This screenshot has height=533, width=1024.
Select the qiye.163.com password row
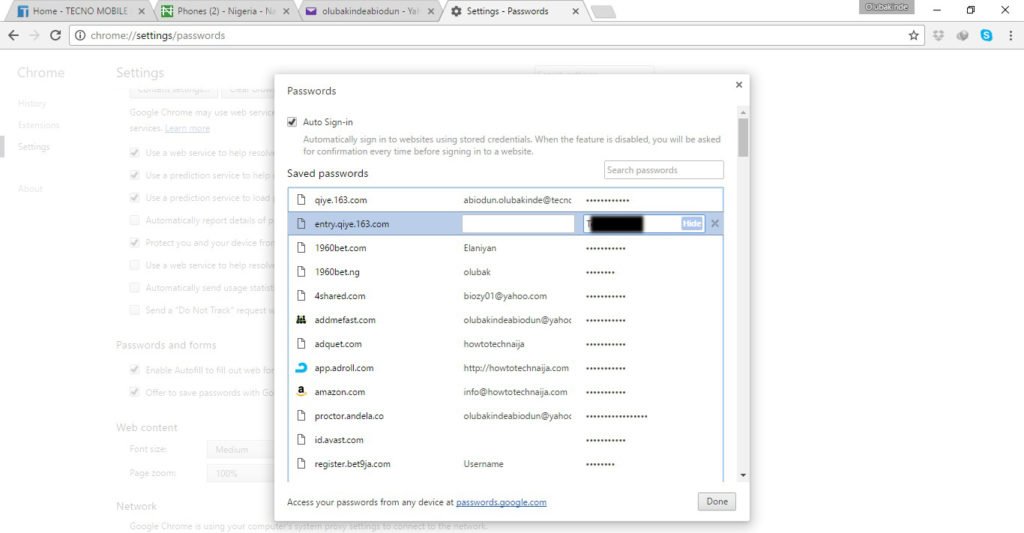[505, 199]
